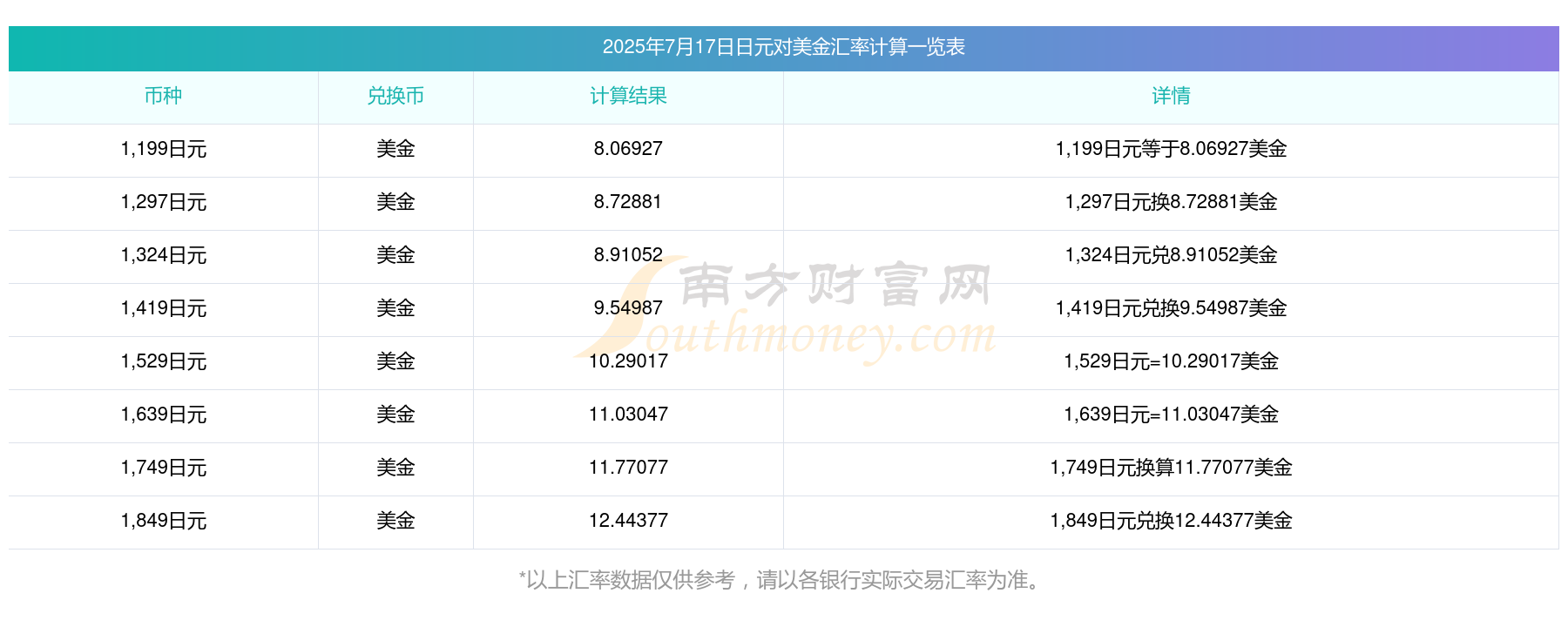Click 1,849日元兑换12.44377美金 detail text
Image resolution: width=1568 pixels, height=627 pixels.
tap(1171, 521)
